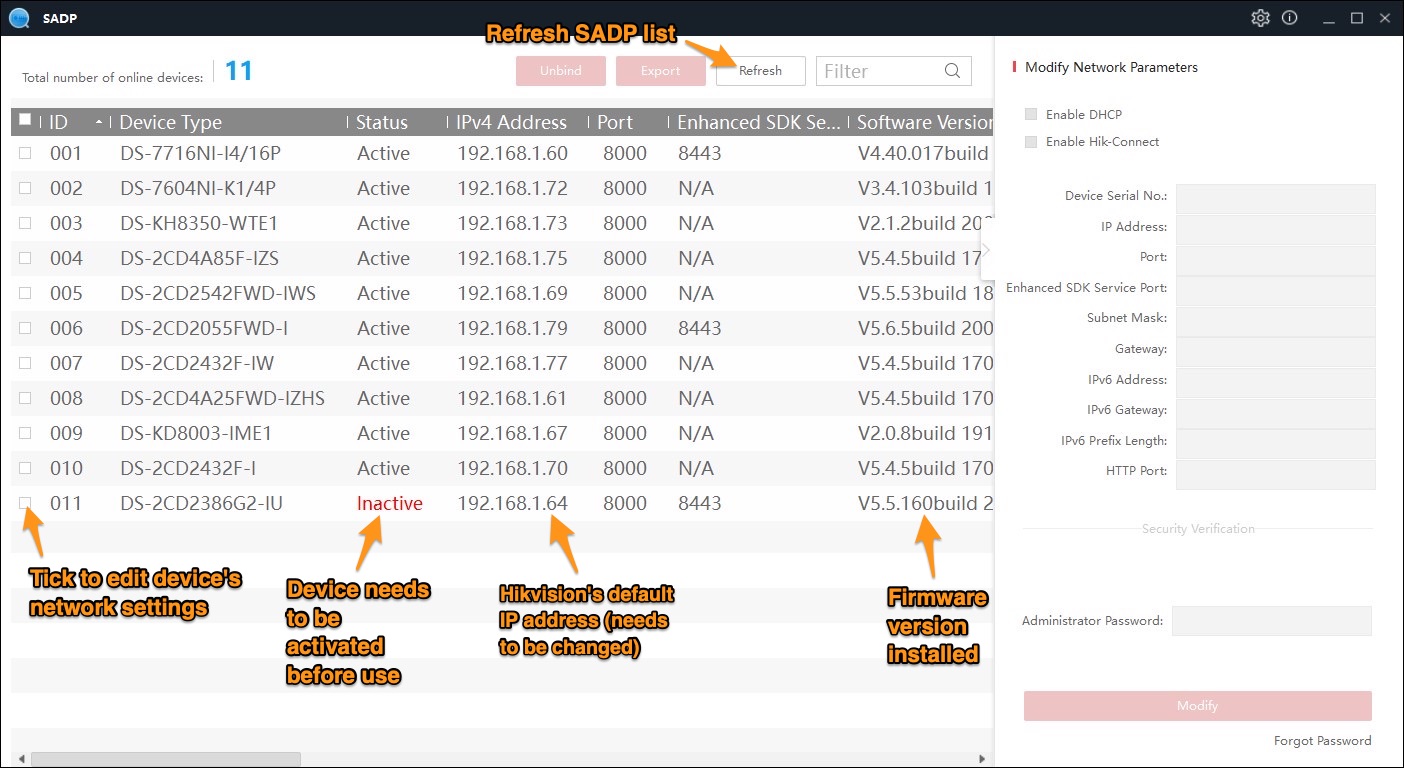1404x768 pixels.
Task: Click the info icon in title bar
Action: pos(1289,18)
